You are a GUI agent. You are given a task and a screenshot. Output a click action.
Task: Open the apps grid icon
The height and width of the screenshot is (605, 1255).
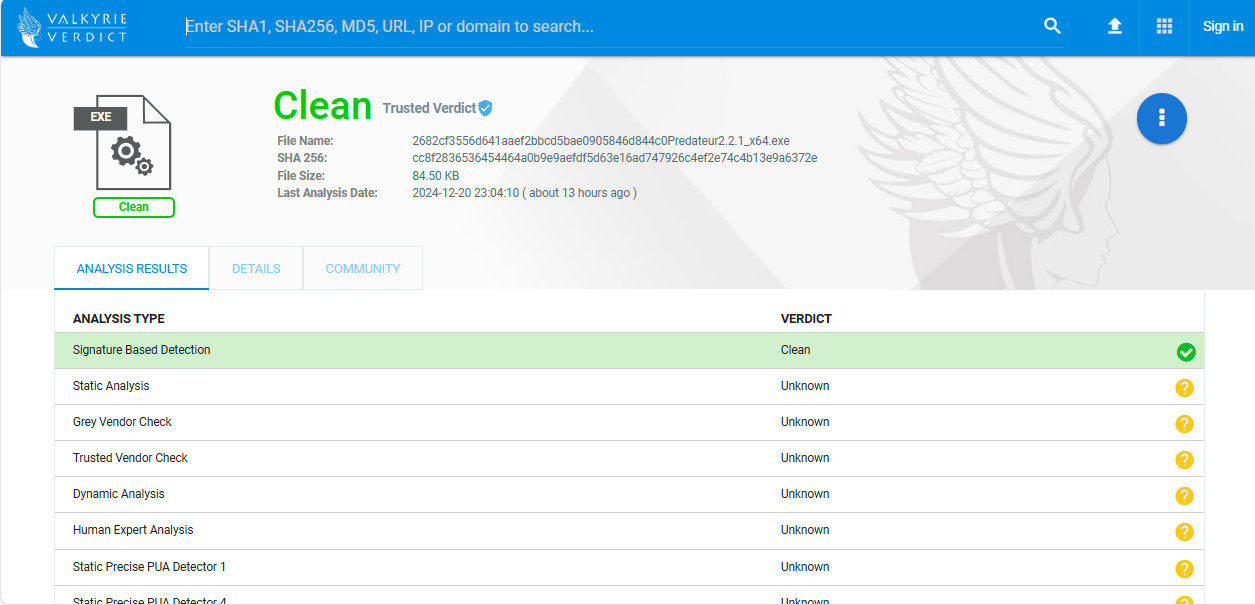click(1164, 27)
